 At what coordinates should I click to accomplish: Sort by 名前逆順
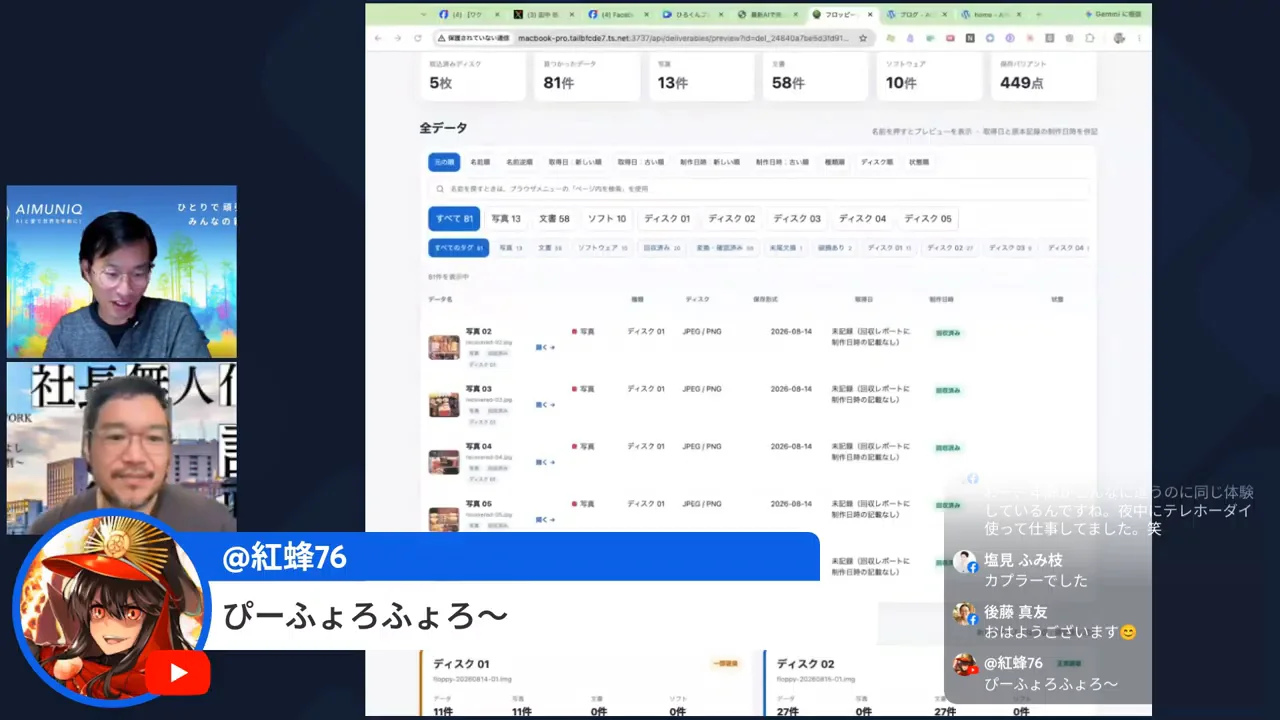519,162
